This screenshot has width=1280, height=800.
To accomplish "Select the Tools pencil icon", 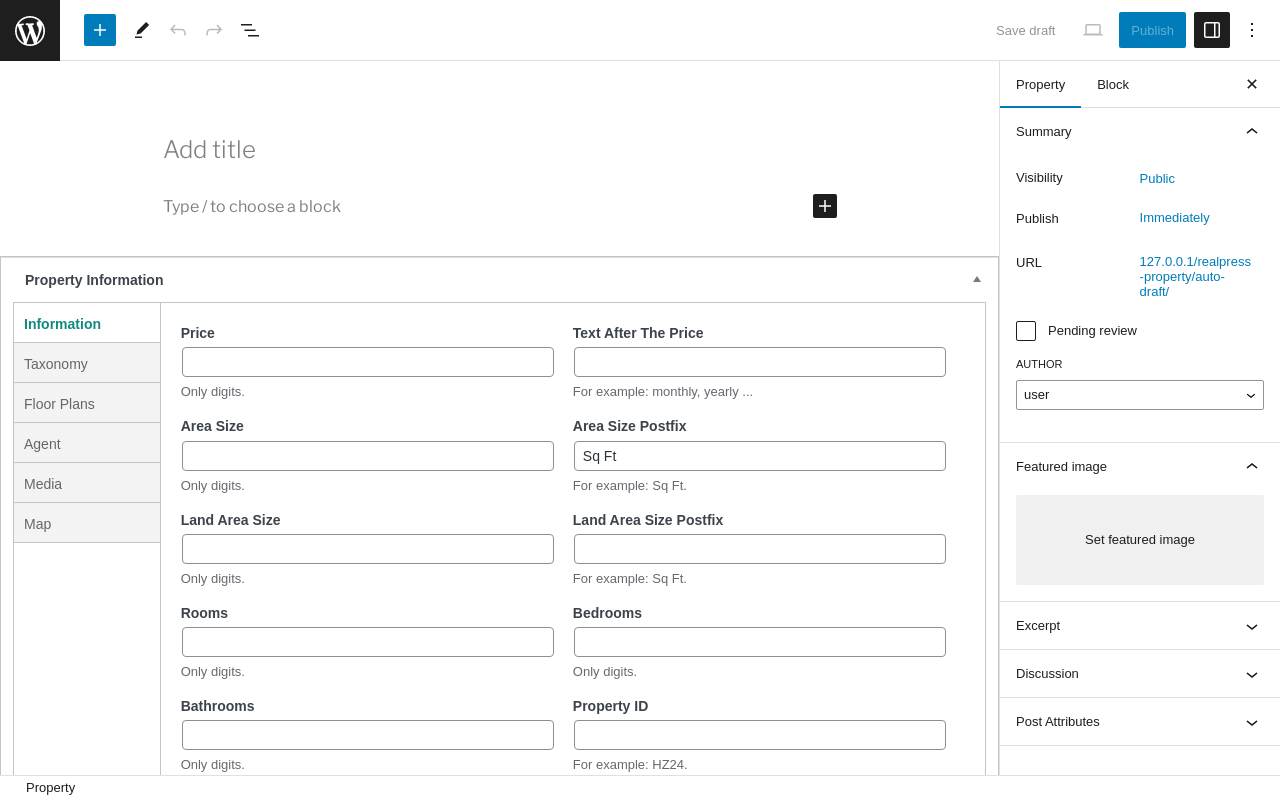I will (x=142, y=30).
